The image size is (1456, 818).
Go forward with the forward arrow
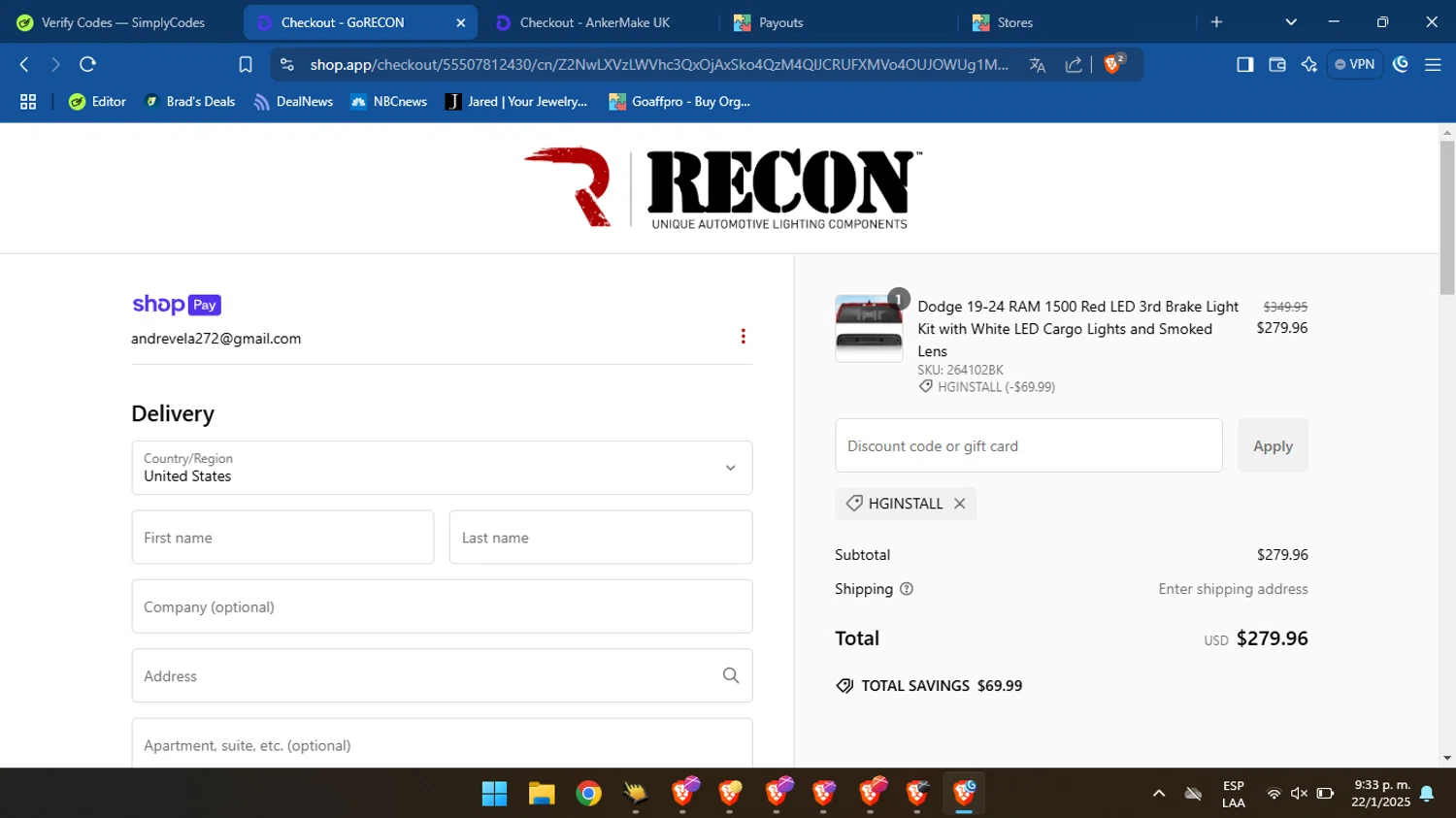[55, 64]
